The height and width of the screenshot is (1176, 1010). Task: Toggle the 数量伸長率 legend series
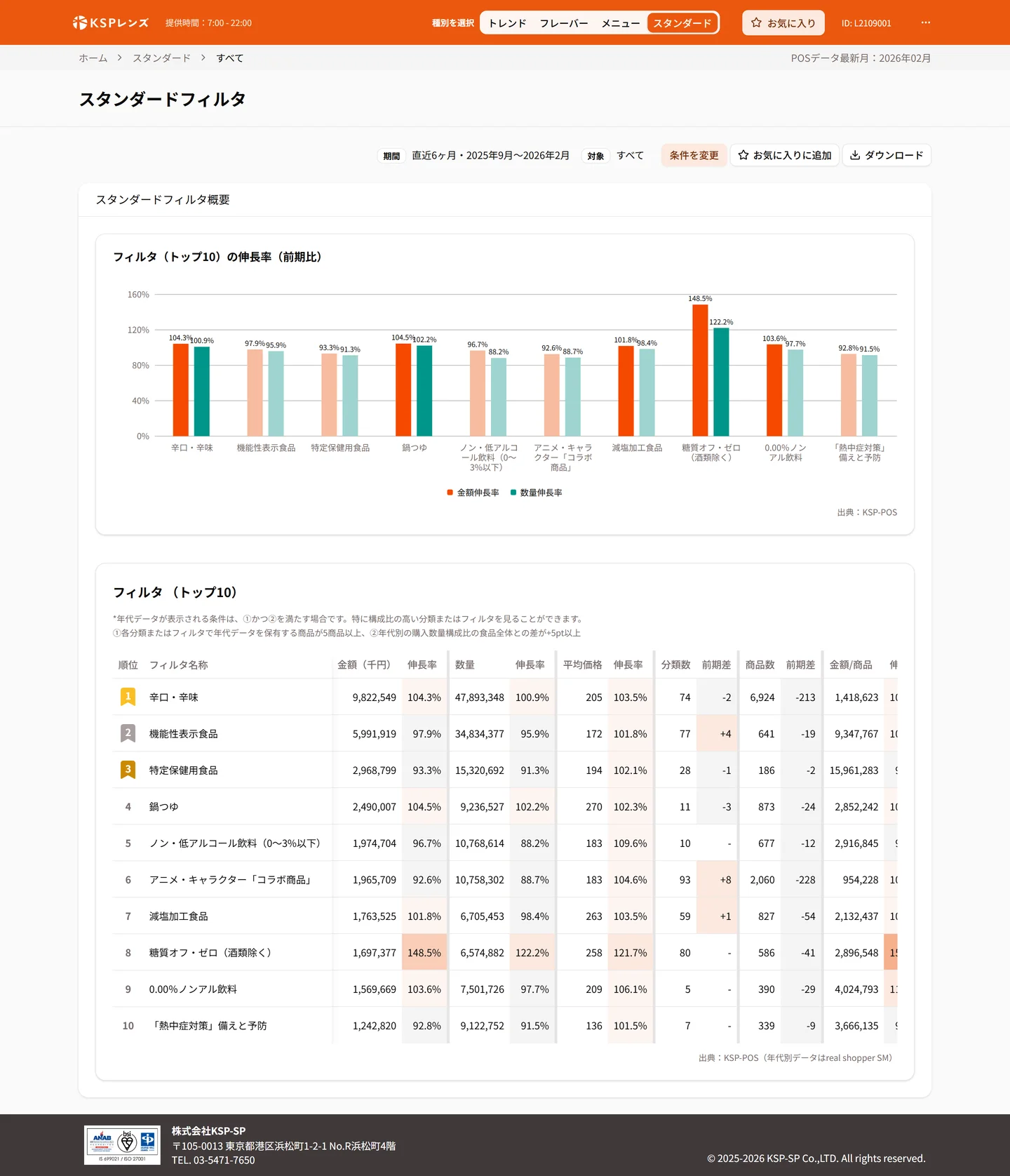[x=537, y=493]
